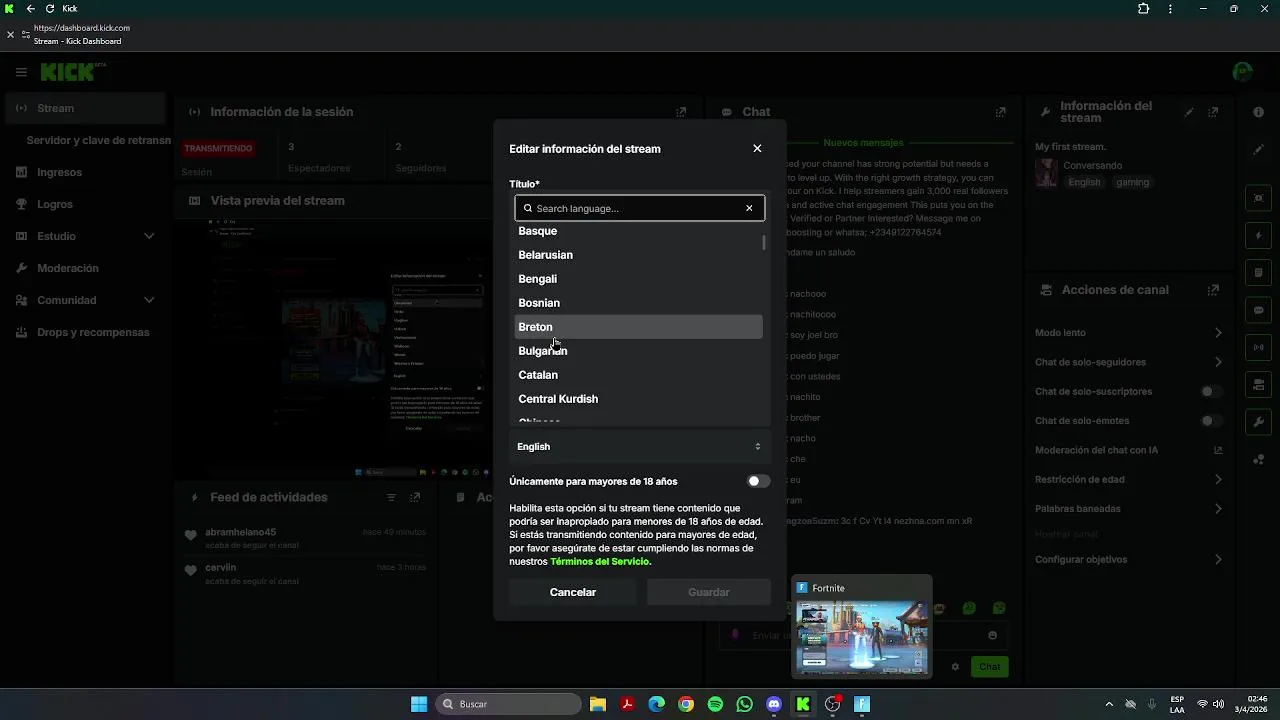The width and height of the screenshot is (1280, 720).
Task: Click into the Search language field
Action: (x=638, y=208)
